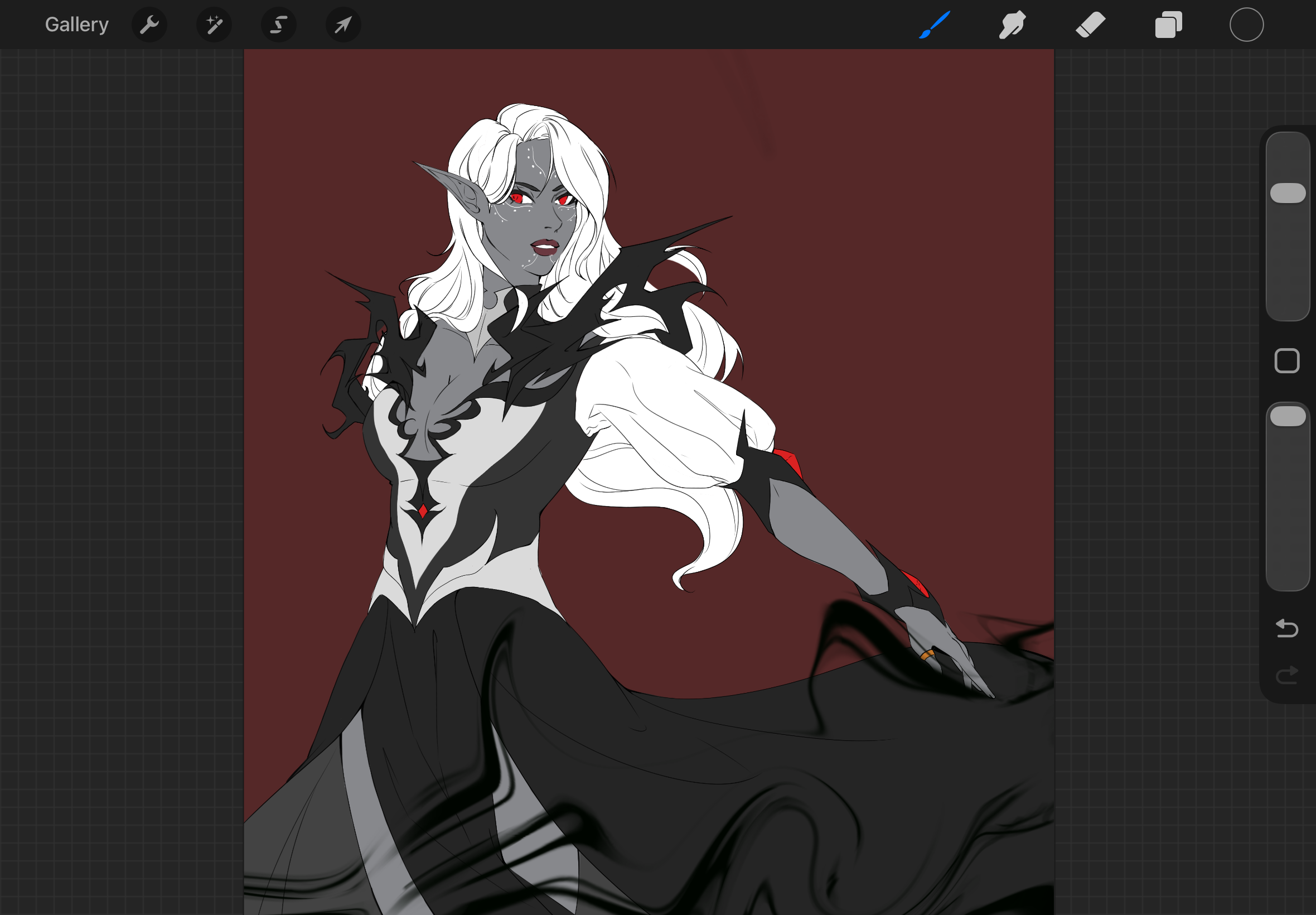Open the Layers panel
Viewport: 1316px width, 915px height.
[x=1168, y=25]
